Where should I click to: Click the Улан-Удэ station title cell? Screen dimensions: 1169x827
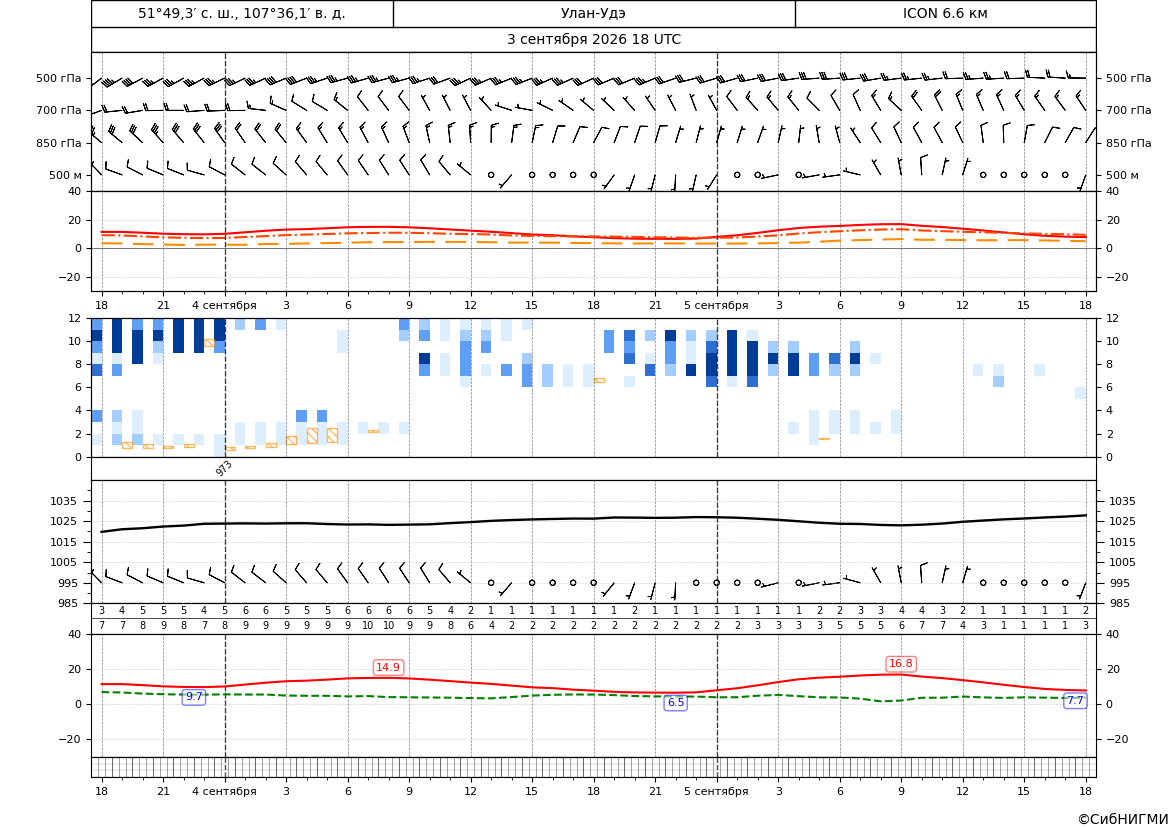tap(593, 13)
